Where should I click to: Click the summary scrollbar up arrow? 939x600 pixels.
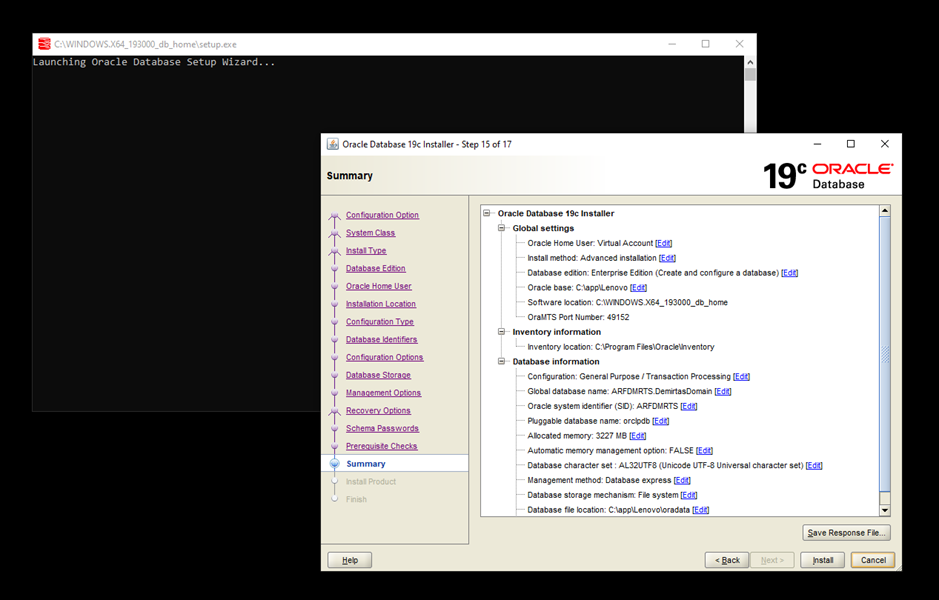pyautogui.click(x=885, y=211)
